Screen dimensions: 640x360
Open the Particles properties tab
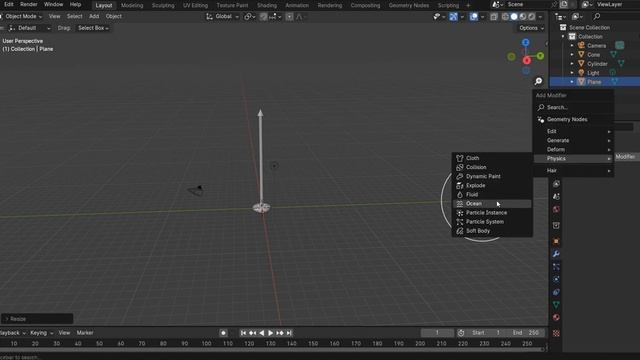(x=556, y=267)
